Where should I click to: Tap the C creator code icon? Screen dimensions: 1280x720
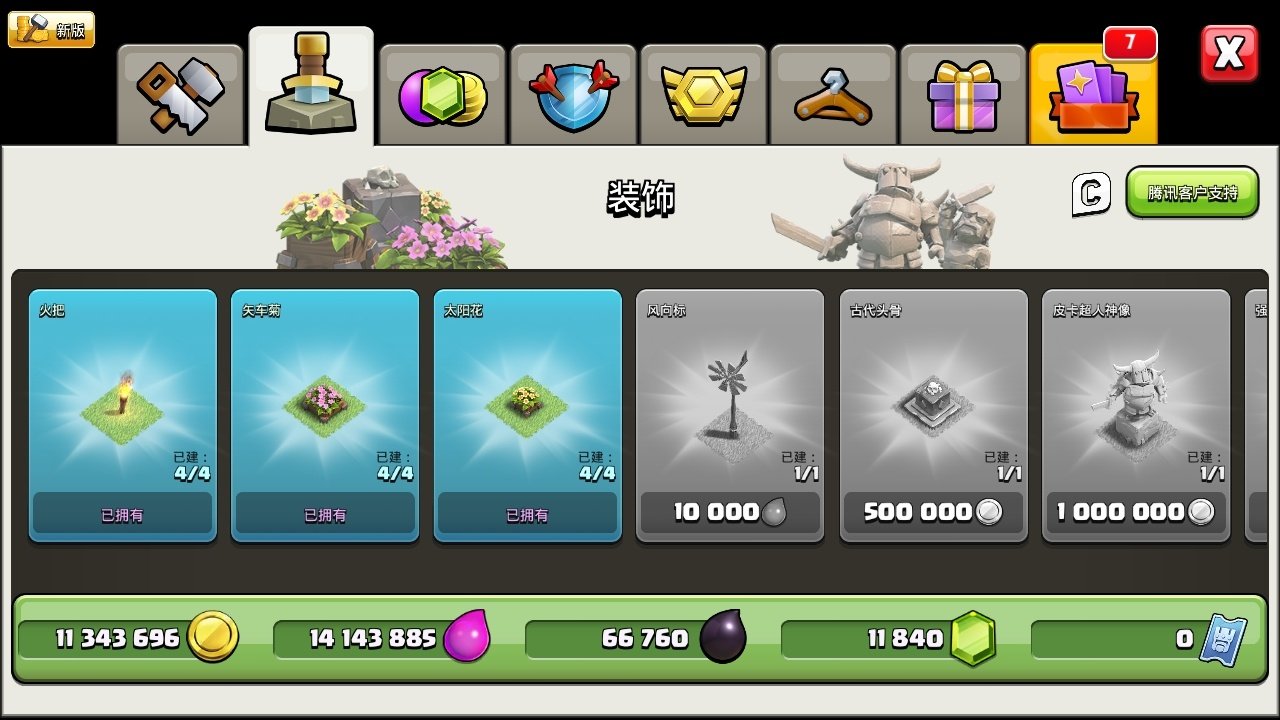[1091, 194]
